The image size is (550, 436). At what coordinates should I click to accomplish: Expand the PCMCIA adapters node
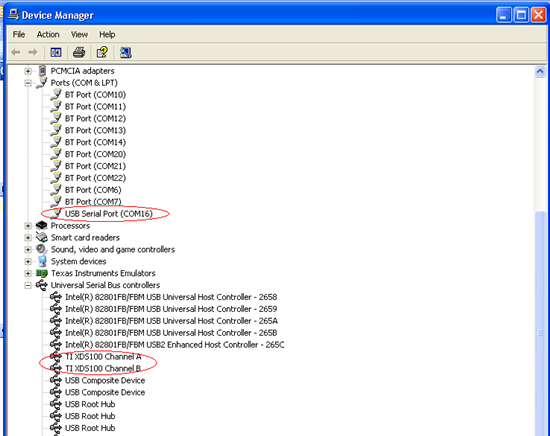tap(28, 71)
